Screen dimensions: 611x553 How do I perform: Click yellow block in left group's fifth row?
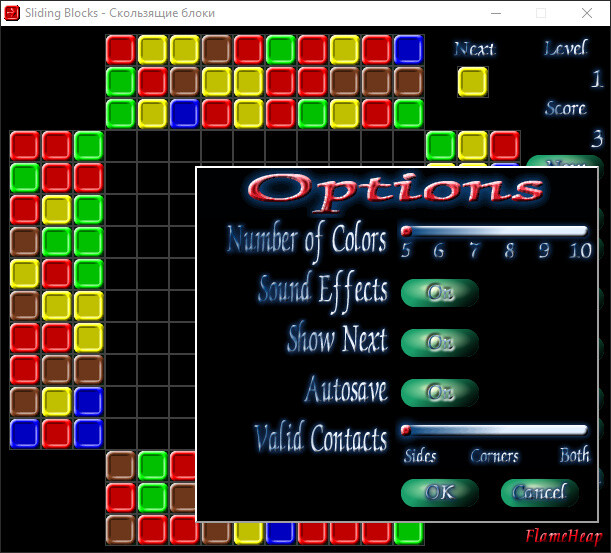tap(25, 274)
